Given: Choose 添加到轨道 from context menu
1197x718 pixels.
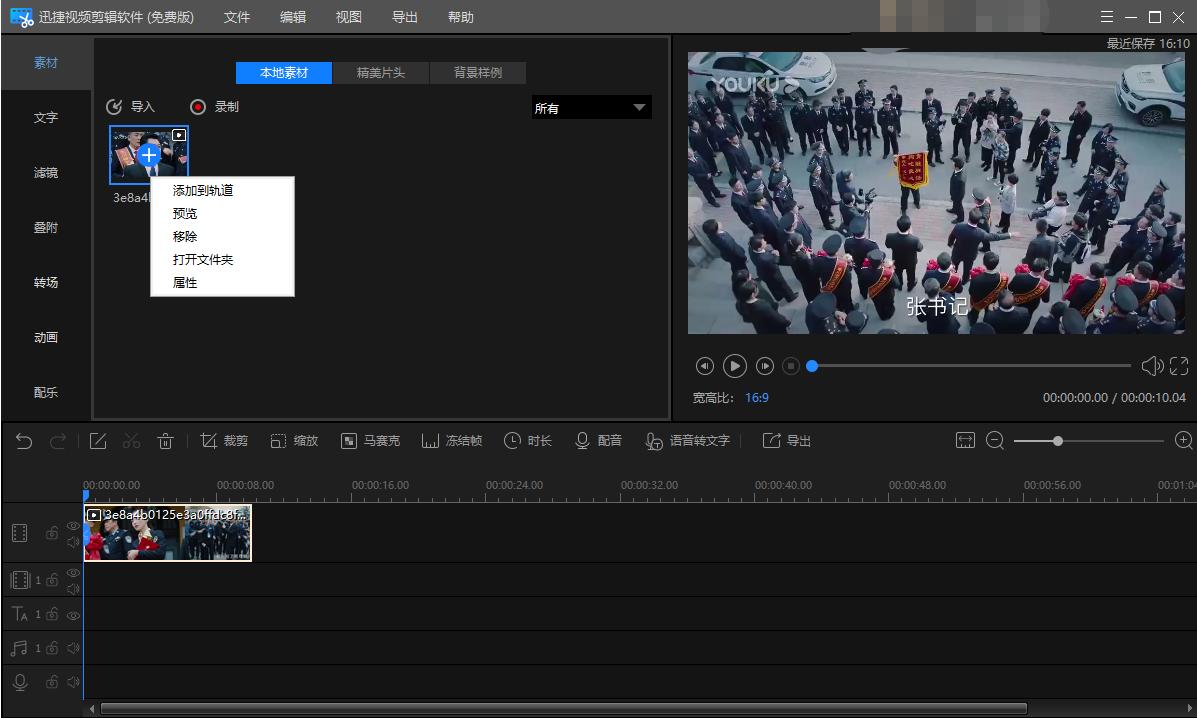Looking at the screenshot, I should click(x=203, y=190).
